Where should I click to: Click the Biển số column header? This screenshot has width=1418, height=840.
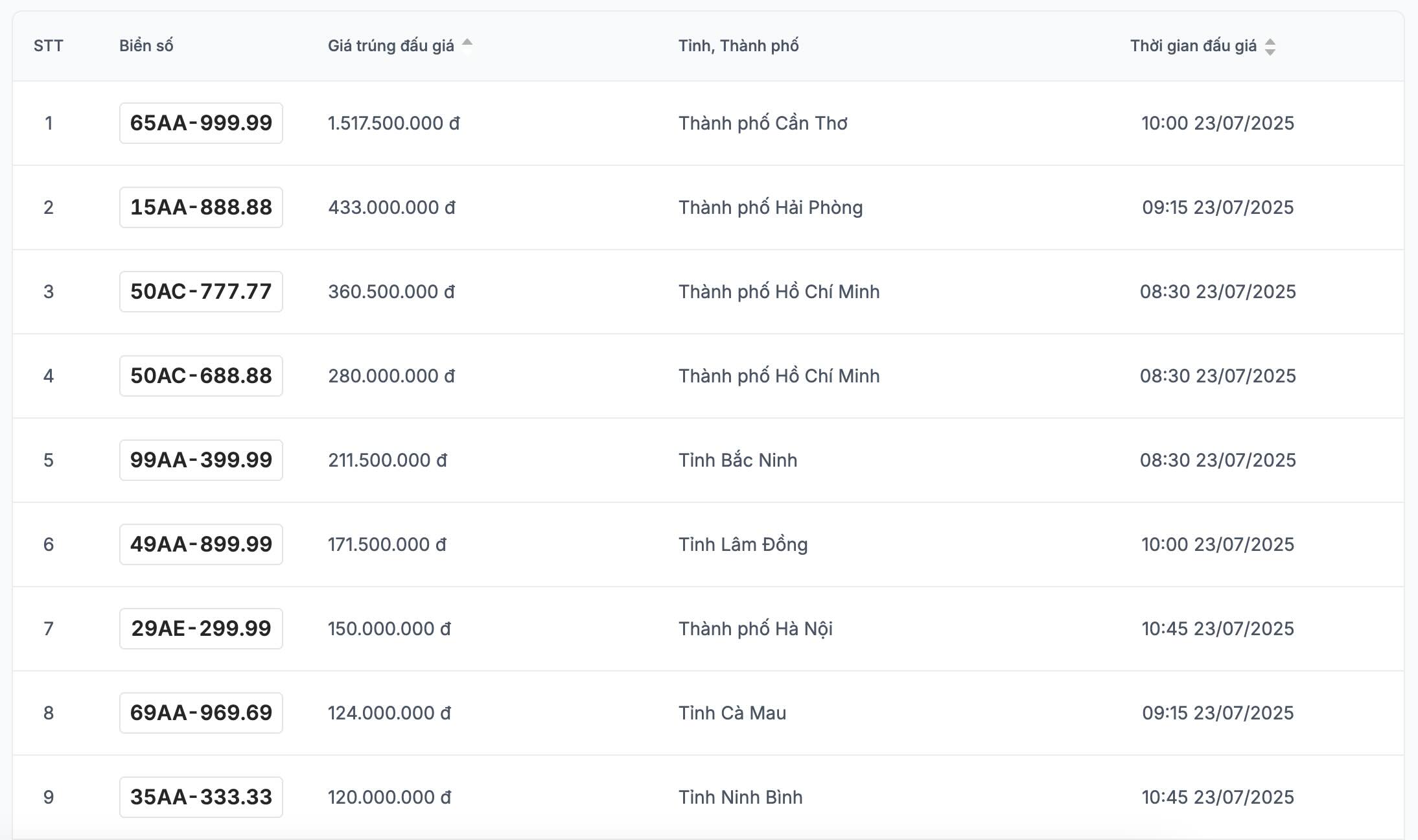coord(146,46)
